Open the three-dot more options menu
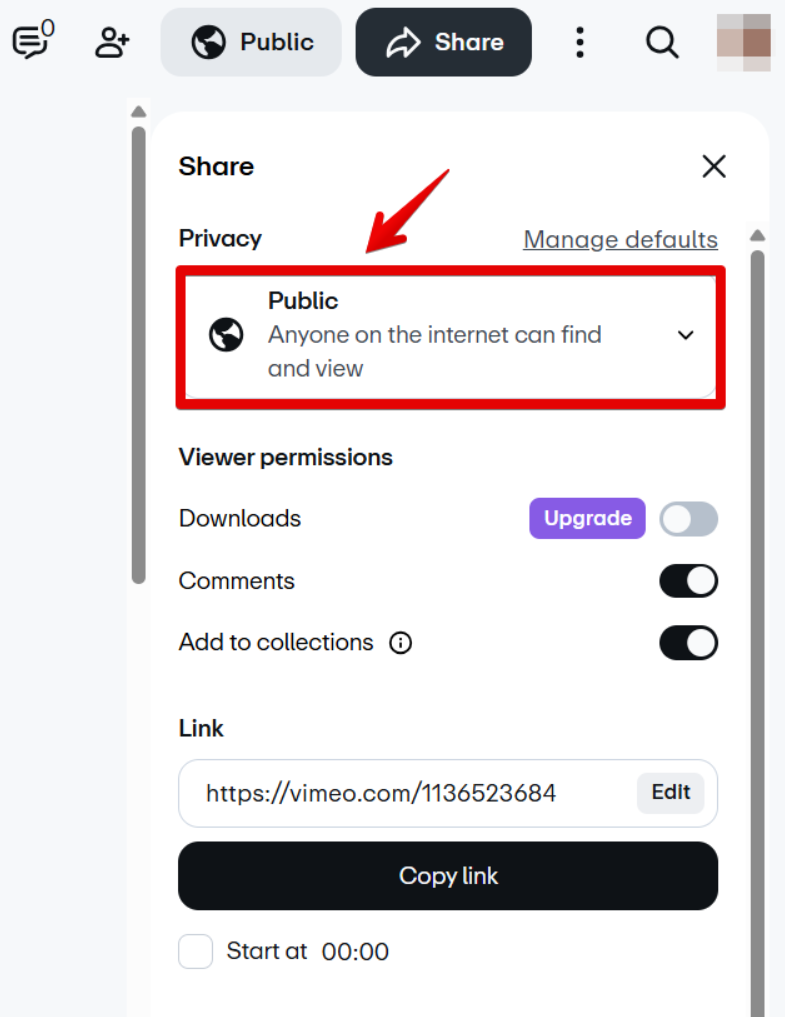This screenshot has height=1017, width=785. click(x=580, y=43)
